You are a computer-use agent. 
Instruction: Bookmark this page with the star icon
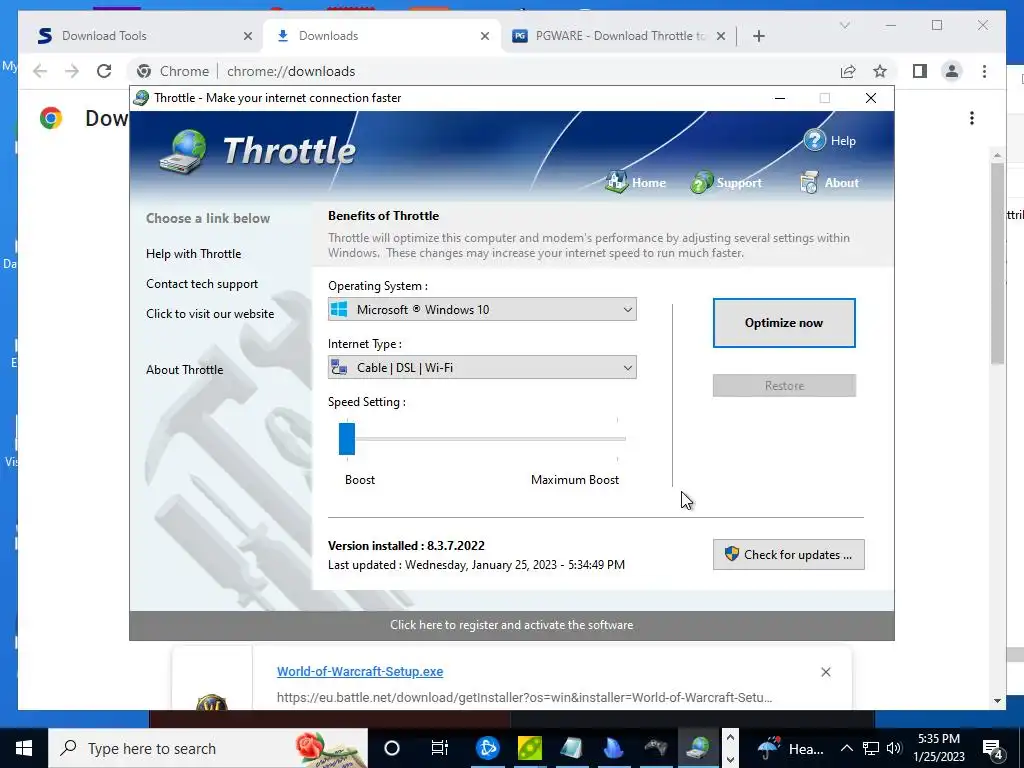[880, 71]
